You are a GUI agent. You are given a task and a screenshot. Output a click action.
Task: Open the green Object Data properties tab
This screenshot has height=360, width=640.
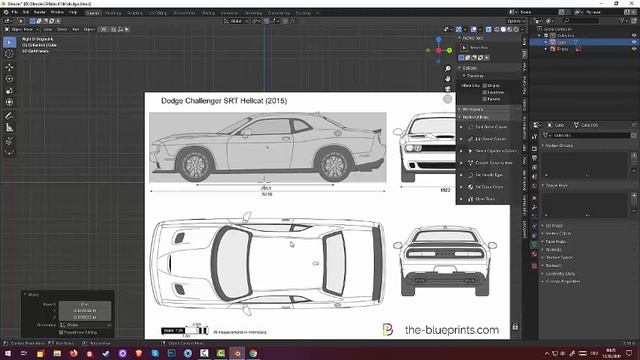(534, 244)
